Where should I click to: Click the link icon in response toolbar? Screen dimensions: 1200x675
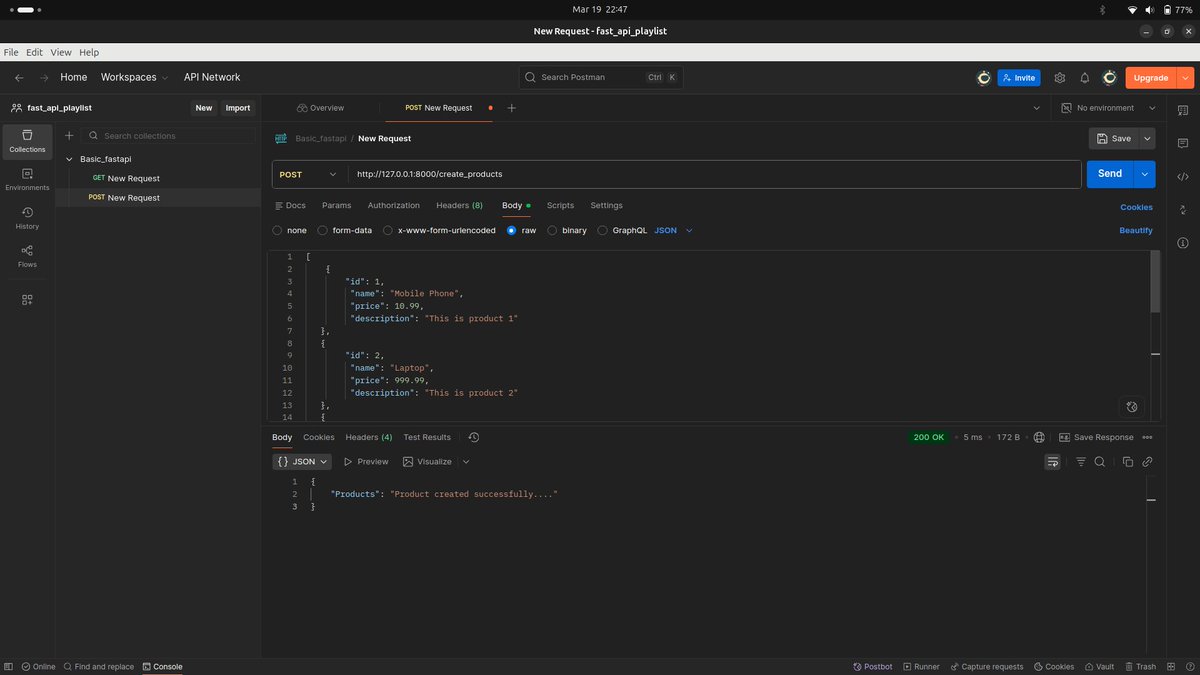click(1147, 462)
